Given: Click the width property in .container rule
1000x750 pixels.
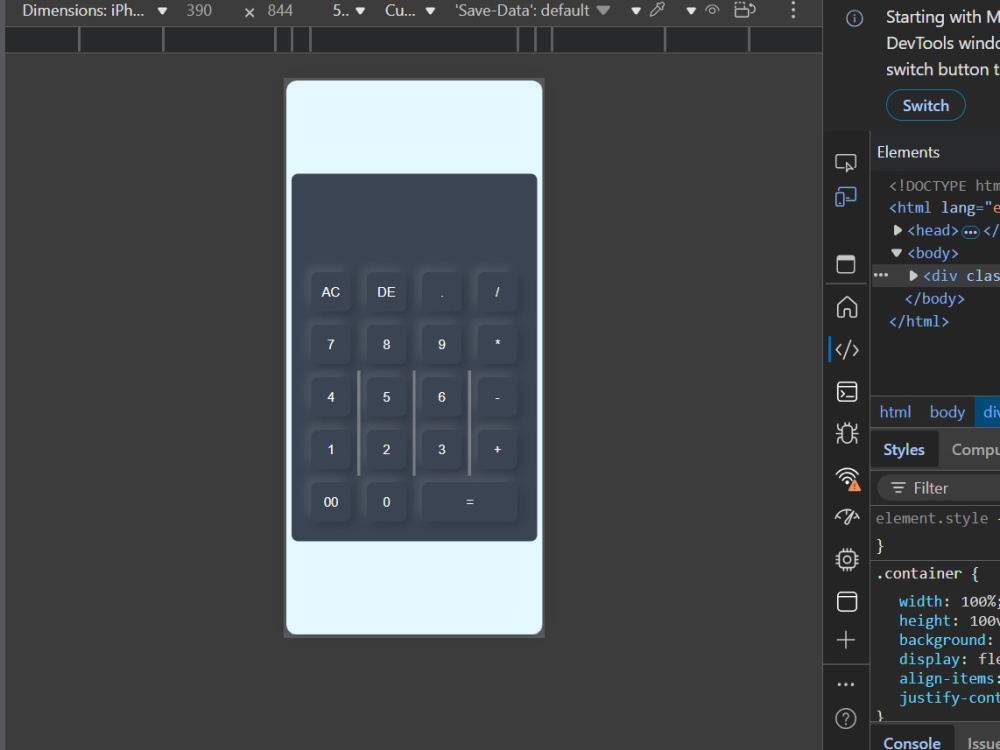Looking at the screenshot, I should tap(920, 601).
